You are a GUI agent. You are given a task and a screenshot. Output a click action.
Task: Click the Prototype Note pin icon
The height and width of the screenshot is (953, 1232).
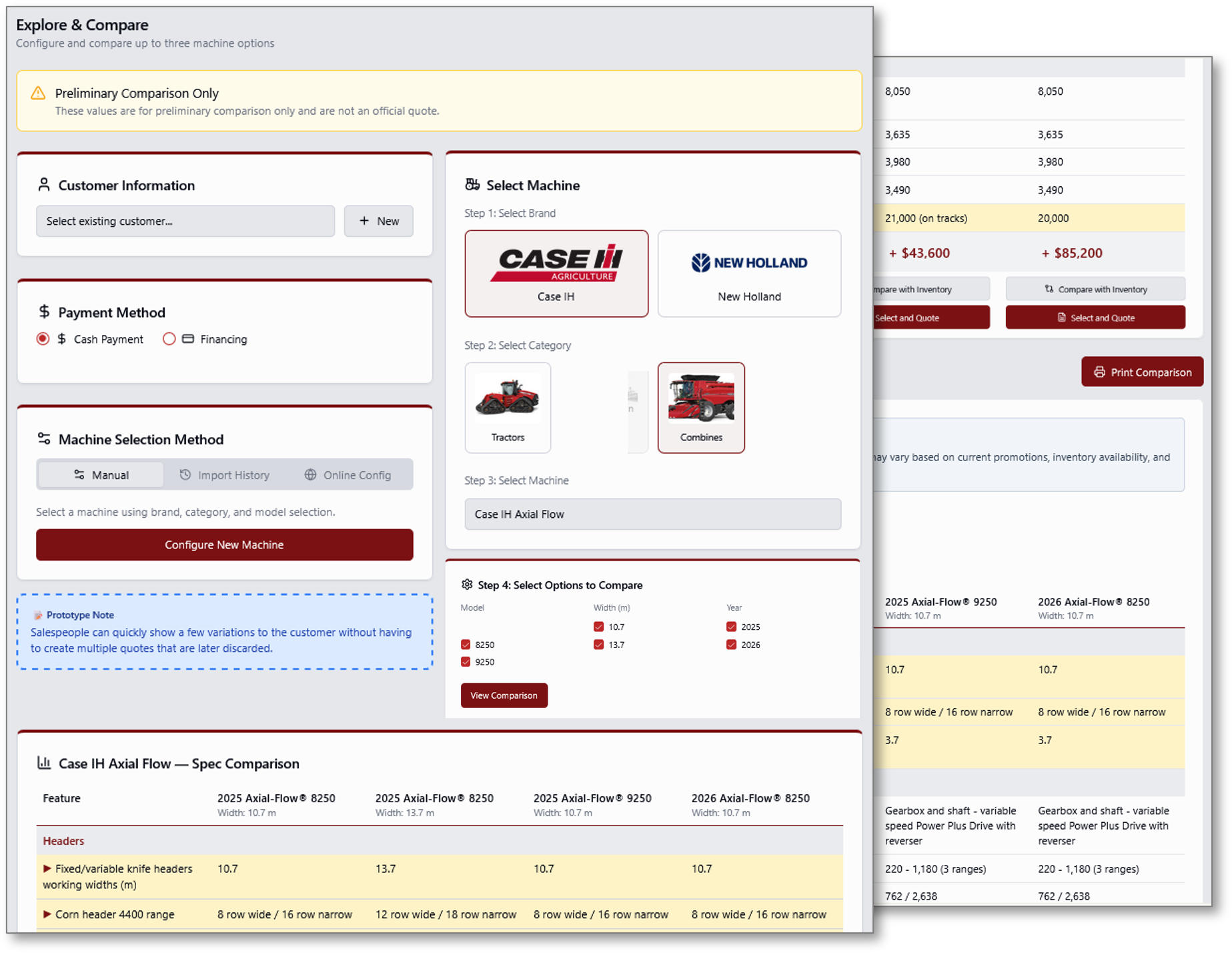point(38,615)
